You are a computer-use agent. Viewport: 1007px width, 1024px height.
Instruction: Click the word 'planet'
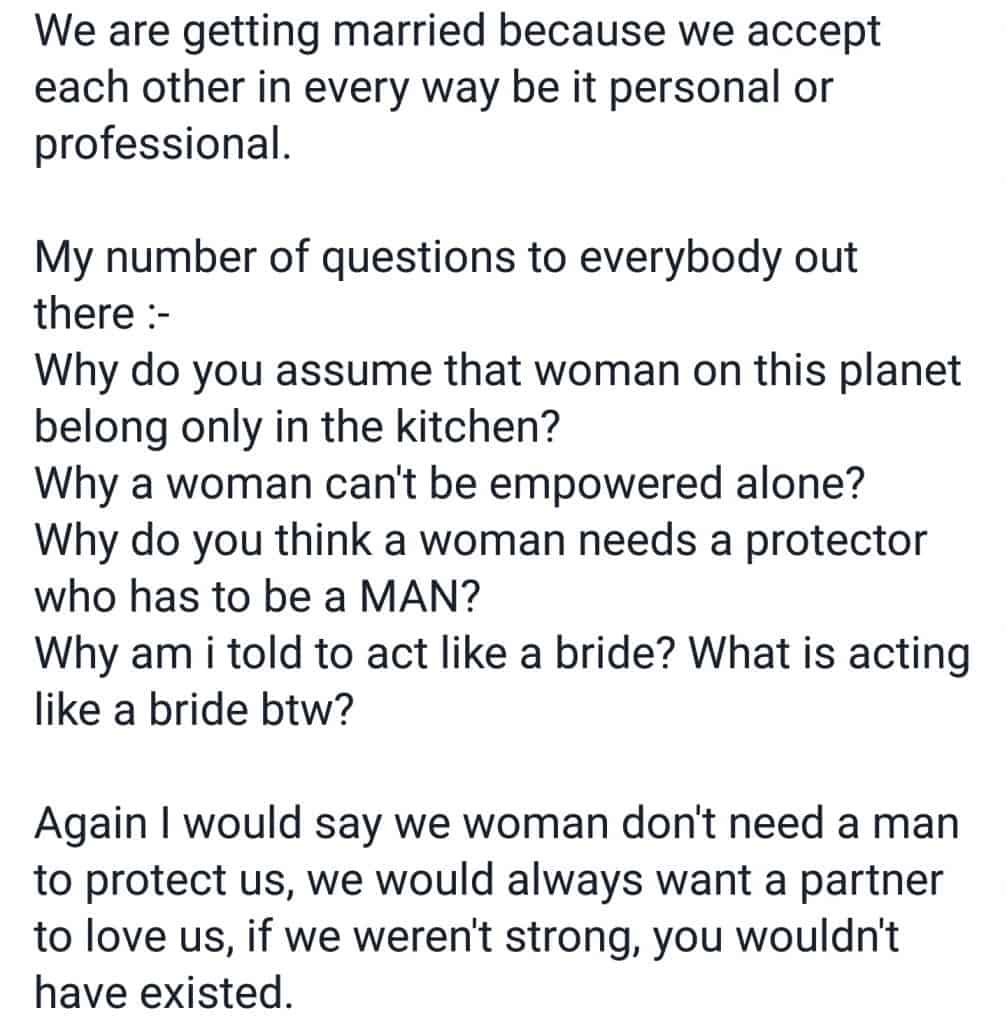point(900,372)
